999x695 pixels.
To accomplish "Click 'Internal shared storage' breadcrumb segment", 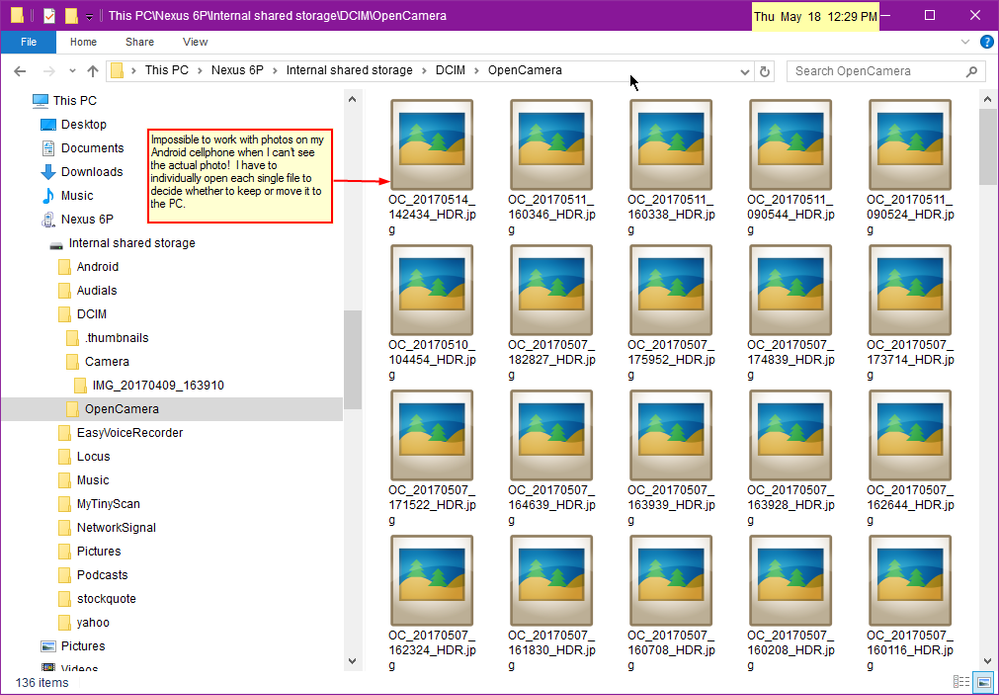I will point(349,71).
